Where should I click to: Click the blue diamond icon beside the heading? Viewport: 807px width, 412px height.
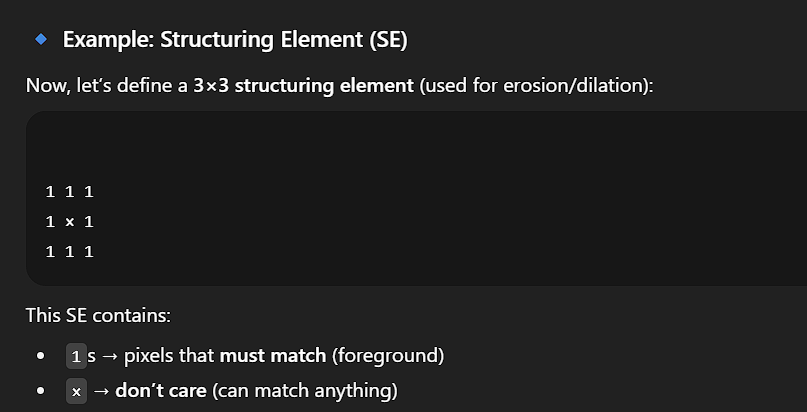tap(41, 39)
